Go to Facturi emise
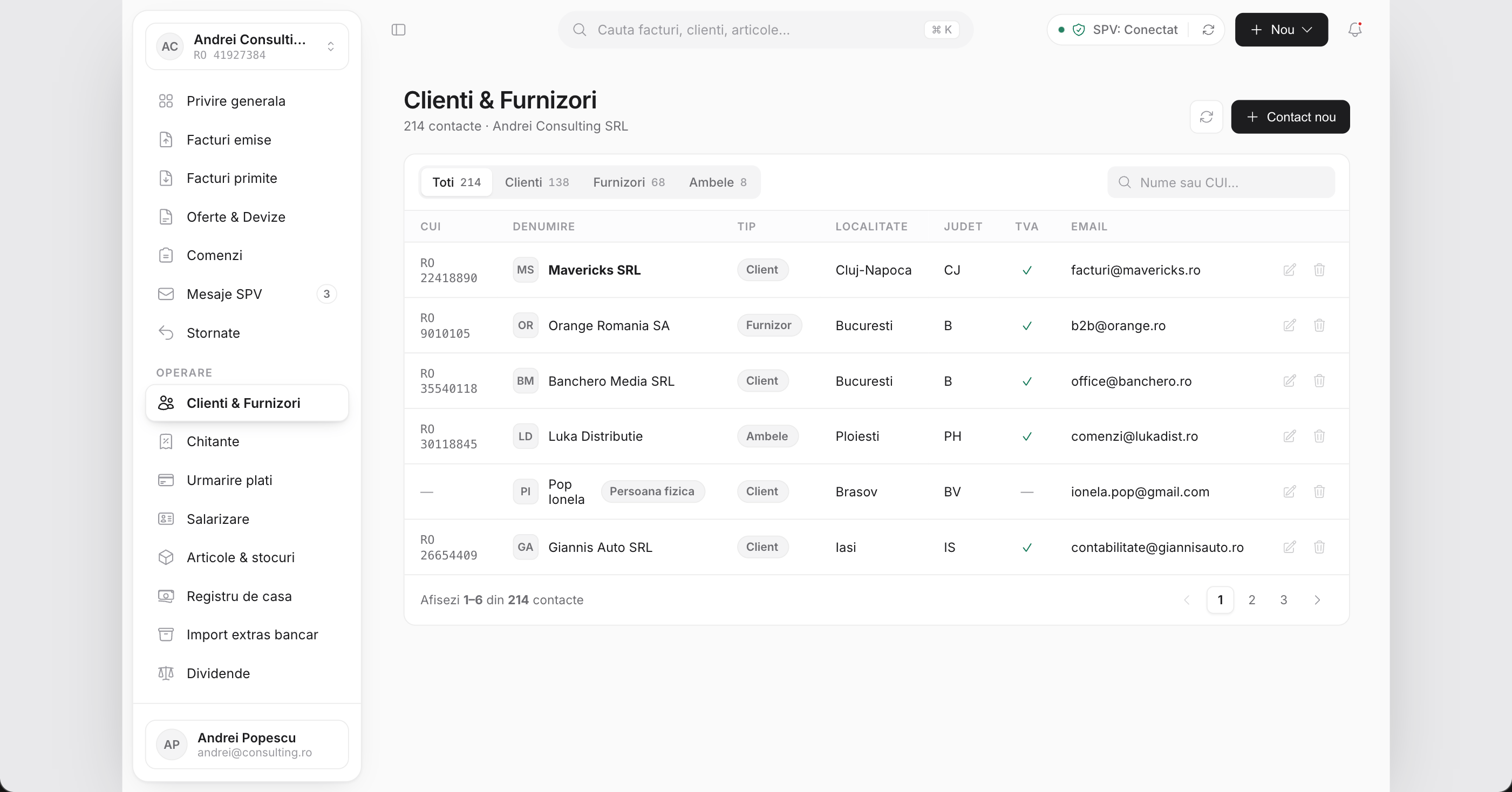This screenshot has width=1512, height=792. [247, 140]
